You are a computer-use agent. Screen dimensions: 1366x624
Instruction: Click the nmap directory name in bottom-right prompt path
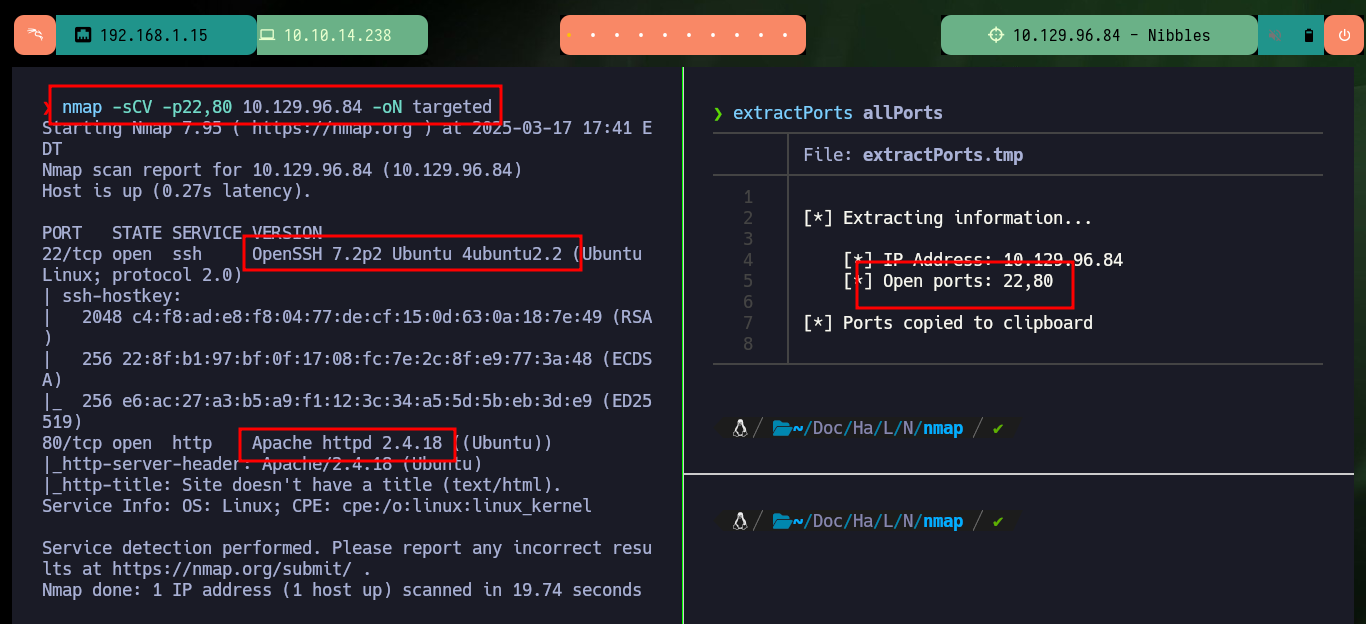[x=943, y=521]
